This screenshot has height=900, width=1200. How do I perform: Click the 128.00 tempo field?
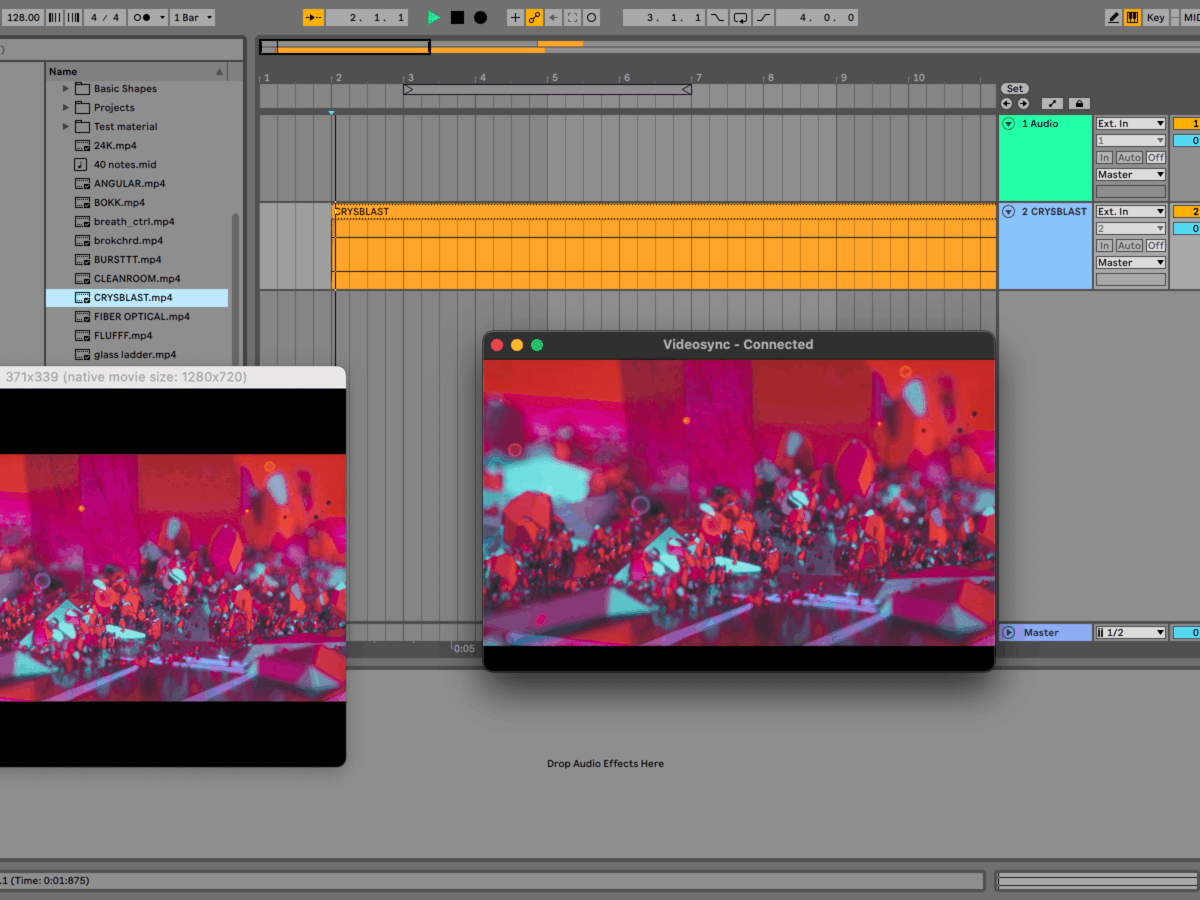click(x=21, y=17)
